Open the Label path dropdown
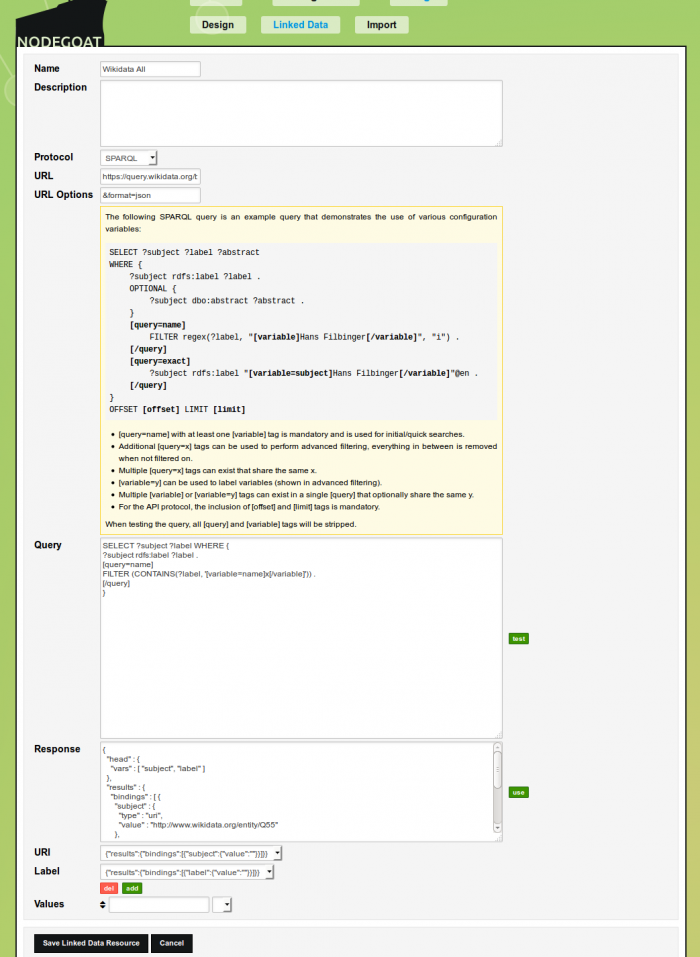 [187, 872]
